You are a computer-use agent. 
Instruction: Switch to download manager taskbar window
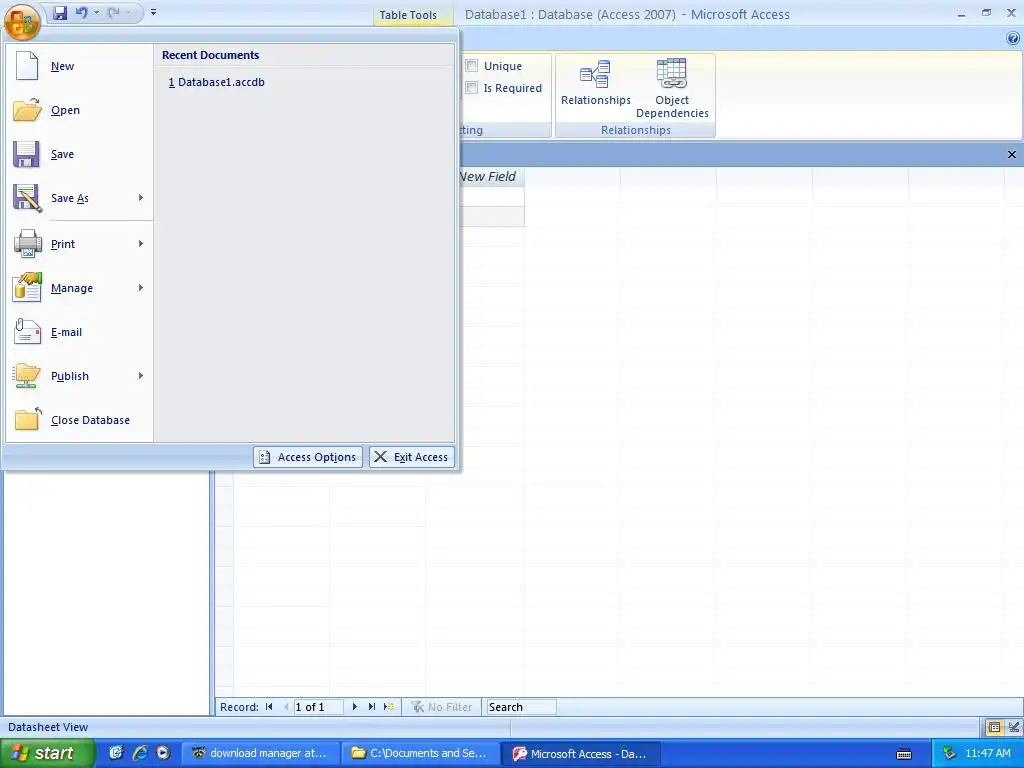(x=260, y=753)
